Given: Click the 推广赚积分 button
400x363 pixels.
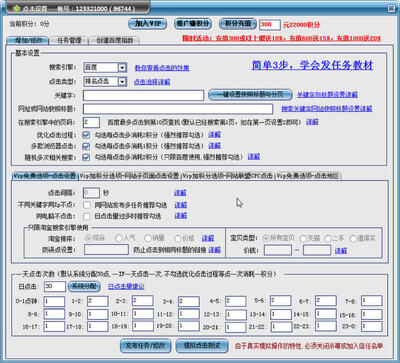Looking at the screenshot, I should pos(193,24).
